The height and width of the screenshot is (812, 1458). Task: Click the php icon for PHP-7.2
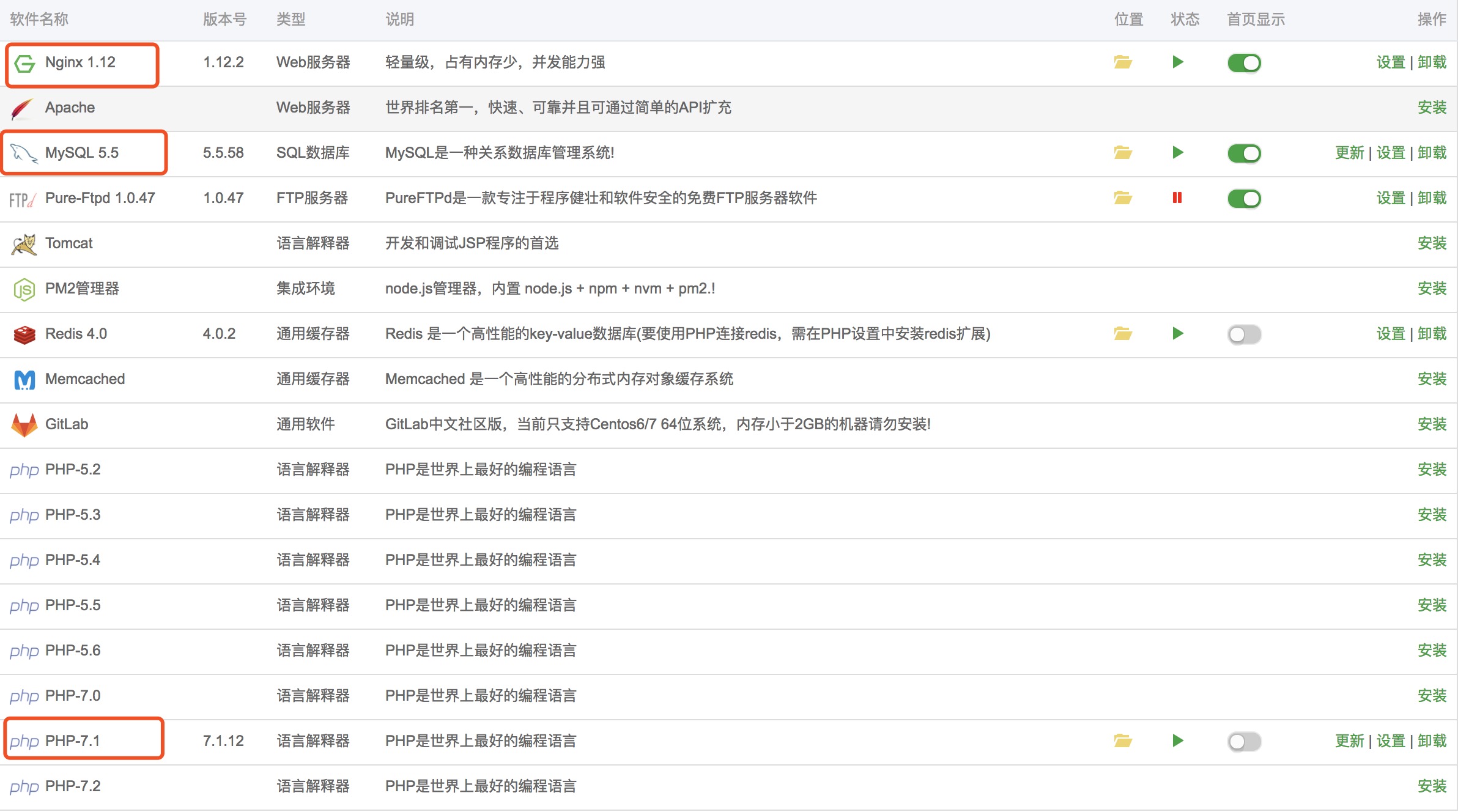coord(24,787)
